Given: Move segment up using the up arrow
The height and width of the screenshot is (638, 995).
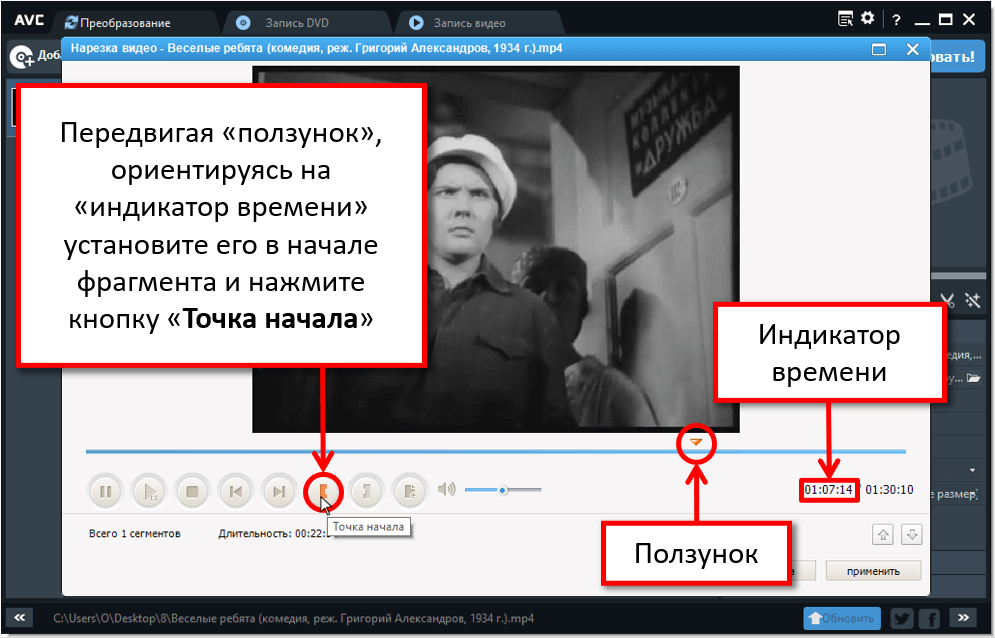Looking at the screenshot, I should 883,535.
